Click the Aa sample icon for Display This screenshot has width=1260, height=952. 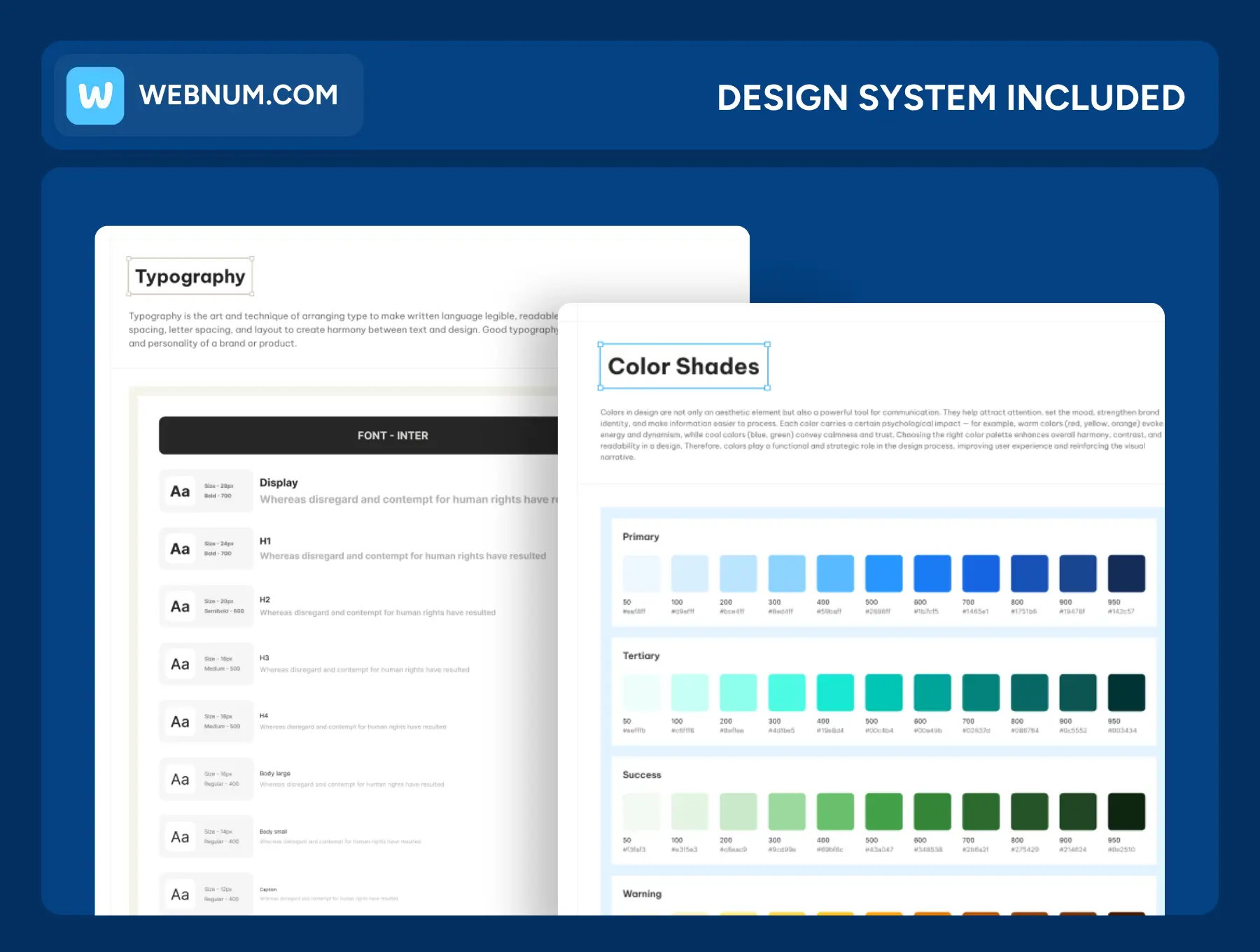point(180,491)
